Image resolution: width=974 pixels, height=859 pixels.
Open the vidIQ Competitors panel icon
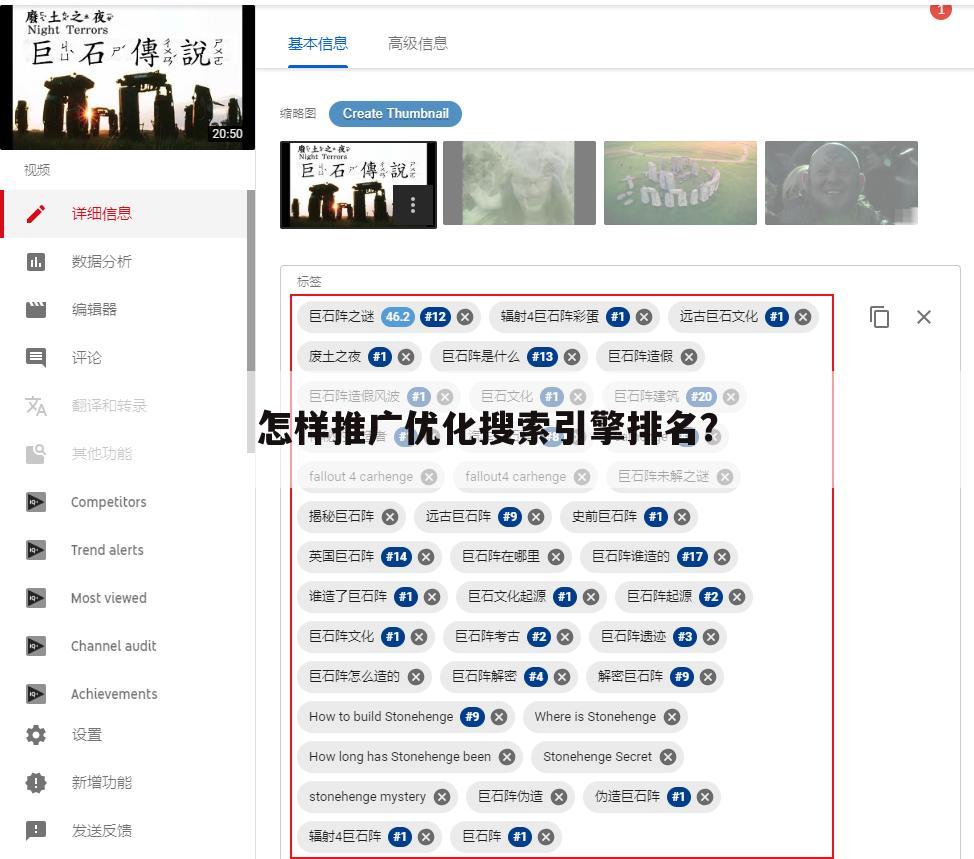click(x=37, y=502)
